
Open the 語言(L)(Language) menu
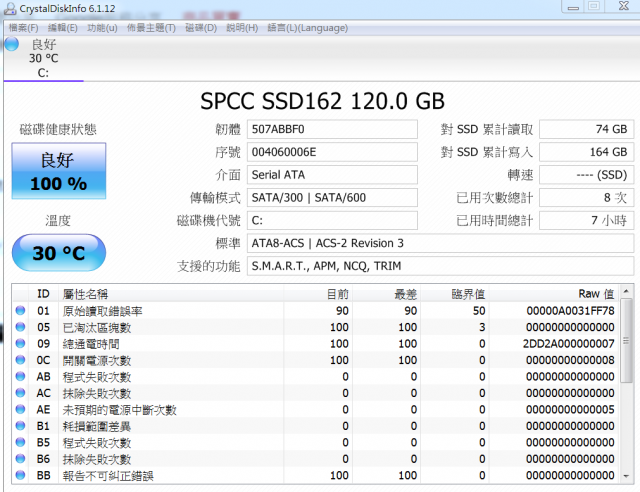307,28
